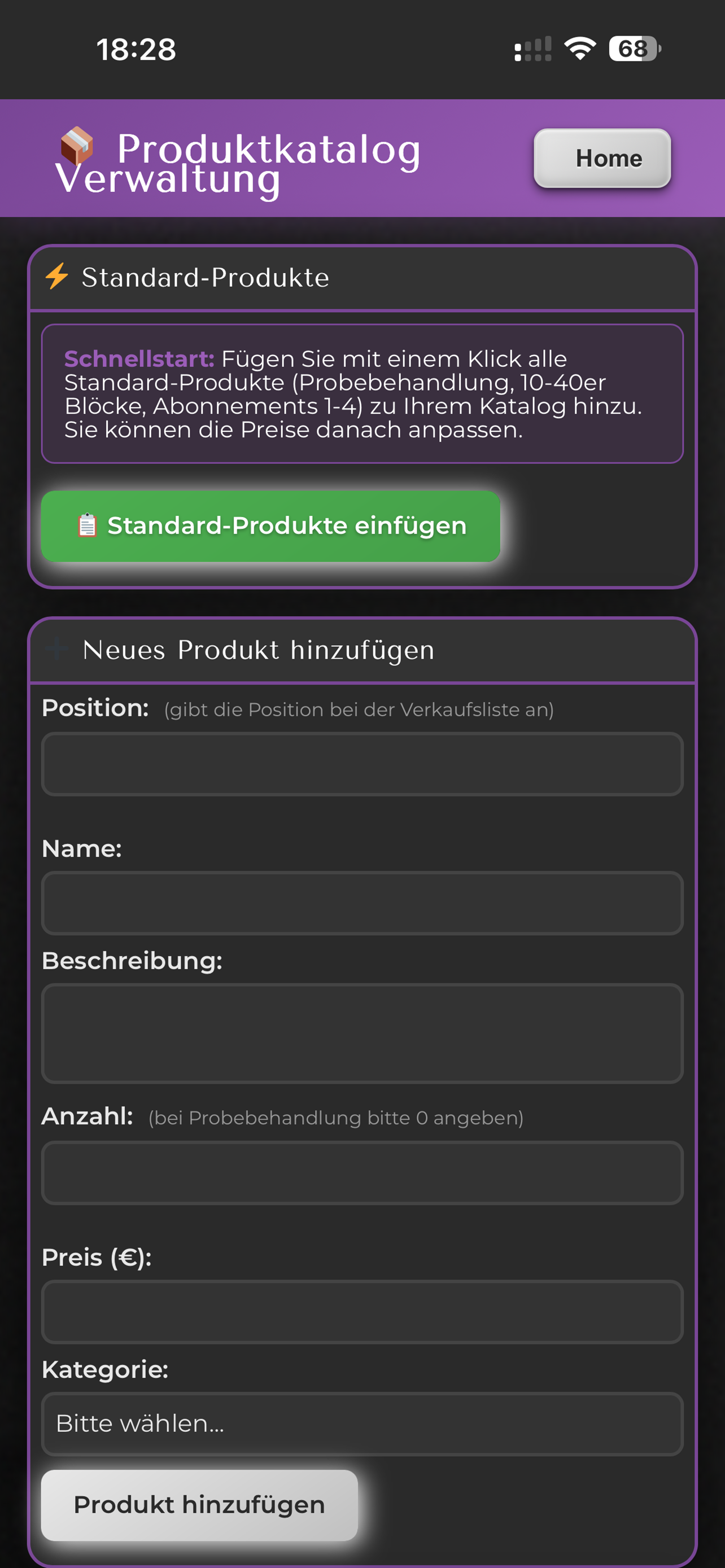The height and width of the screenshot is (1568, 725).
Task: Click Standard-Produkte einfügen
Action: pyautogui.click(x=270, y=525)
